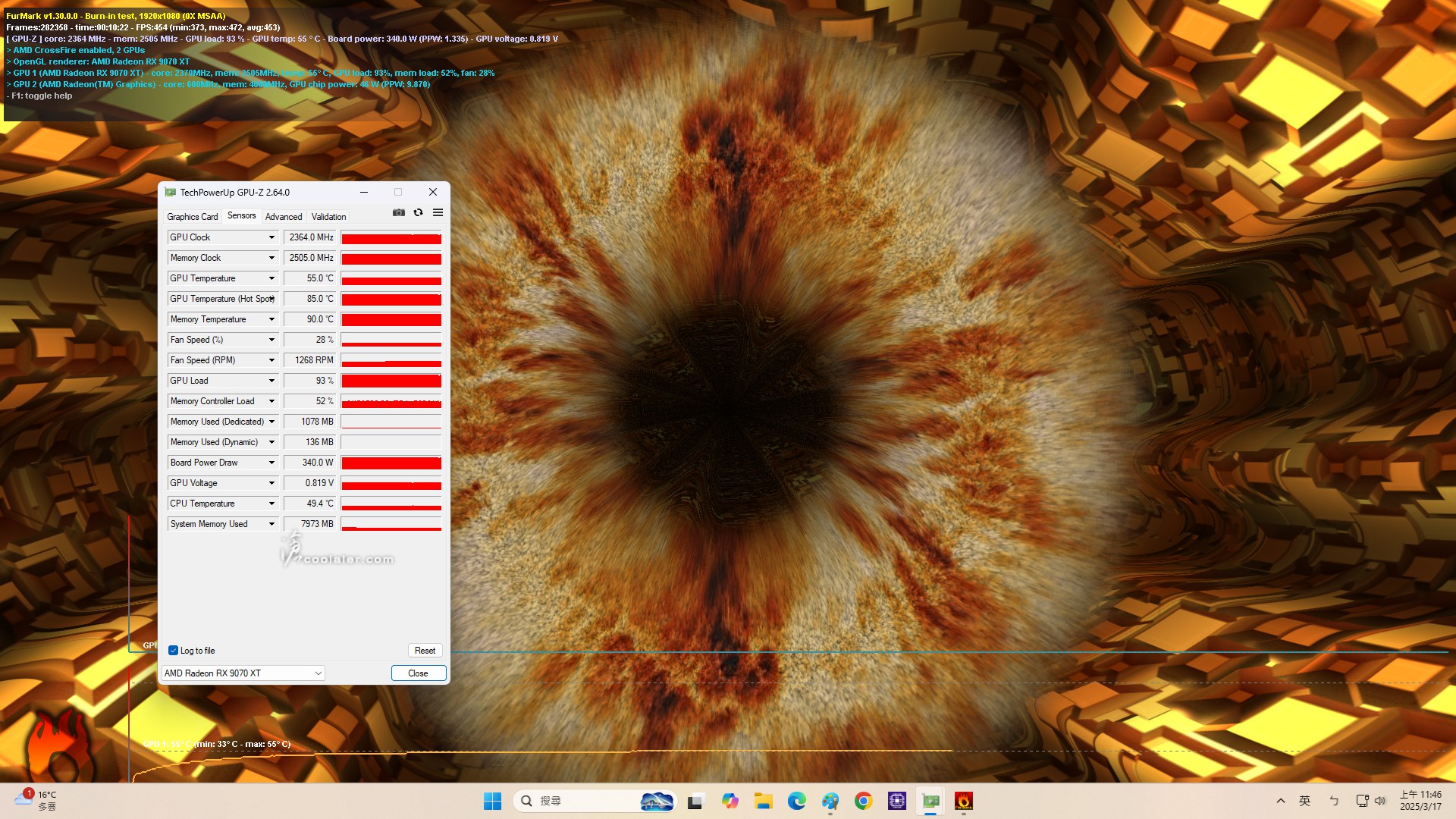Toggle the Log to file checkbox
This screenshot has width=1456, height=819.
coord(173,651)
